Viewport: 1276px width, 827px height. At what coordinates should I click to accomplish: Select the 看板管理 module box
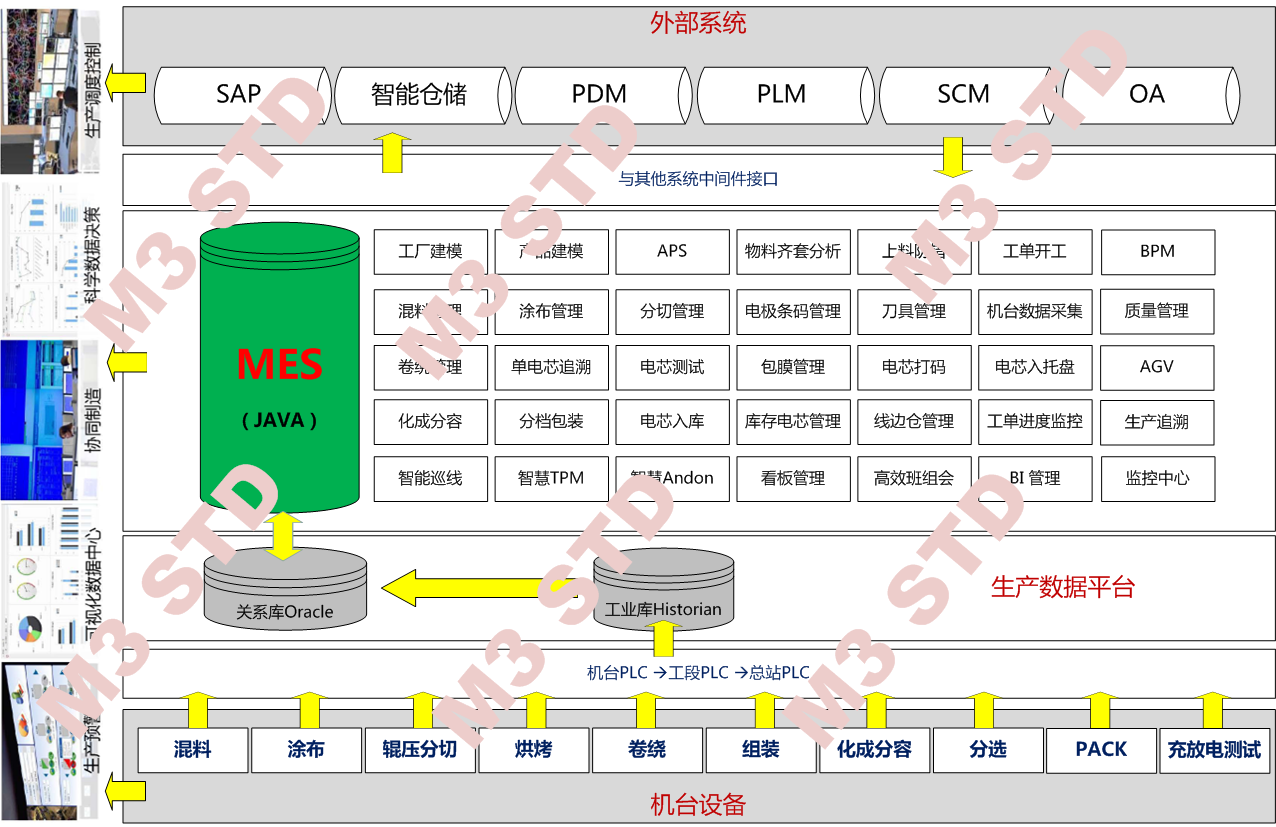[x=793, y=479]
